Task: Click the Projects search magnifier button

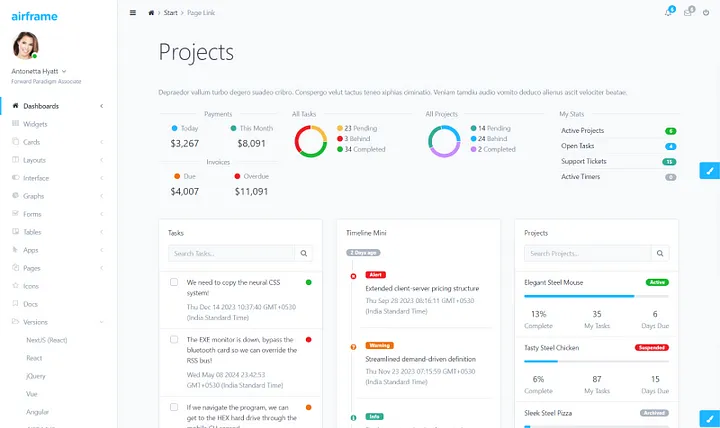Action: coord(660,253)
